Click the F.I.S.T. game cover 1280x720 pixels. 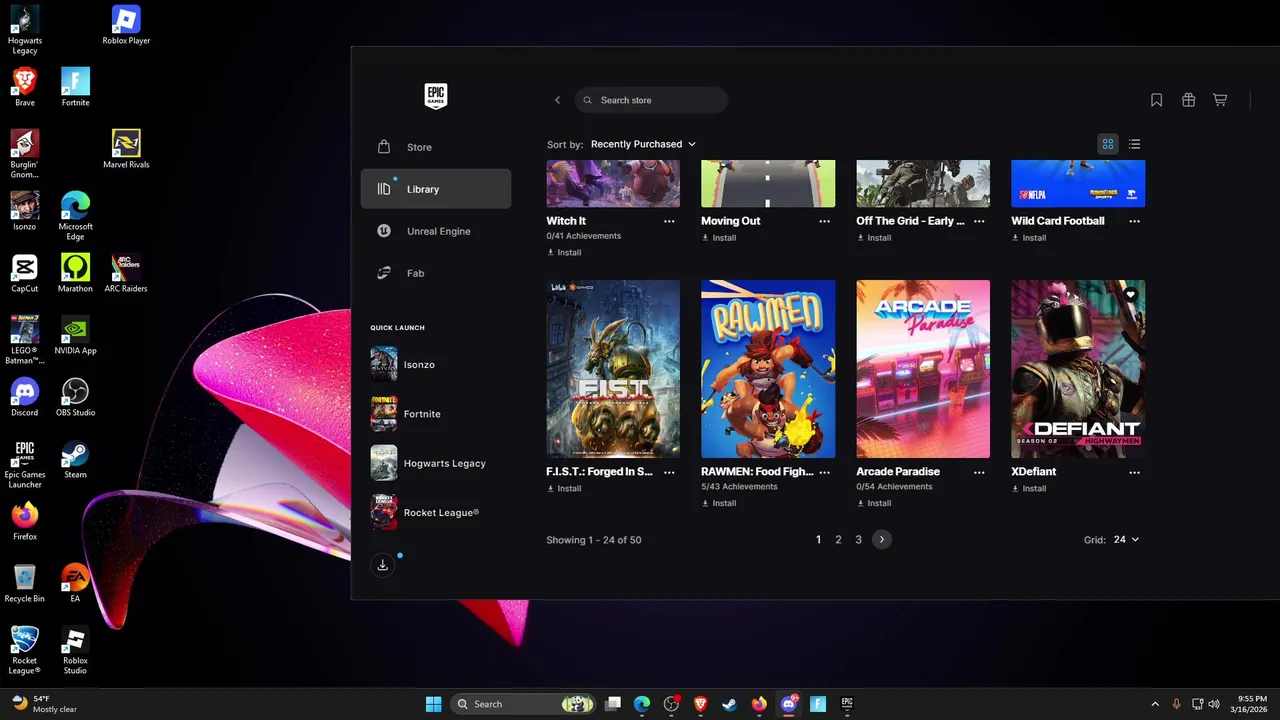point(613,369)
